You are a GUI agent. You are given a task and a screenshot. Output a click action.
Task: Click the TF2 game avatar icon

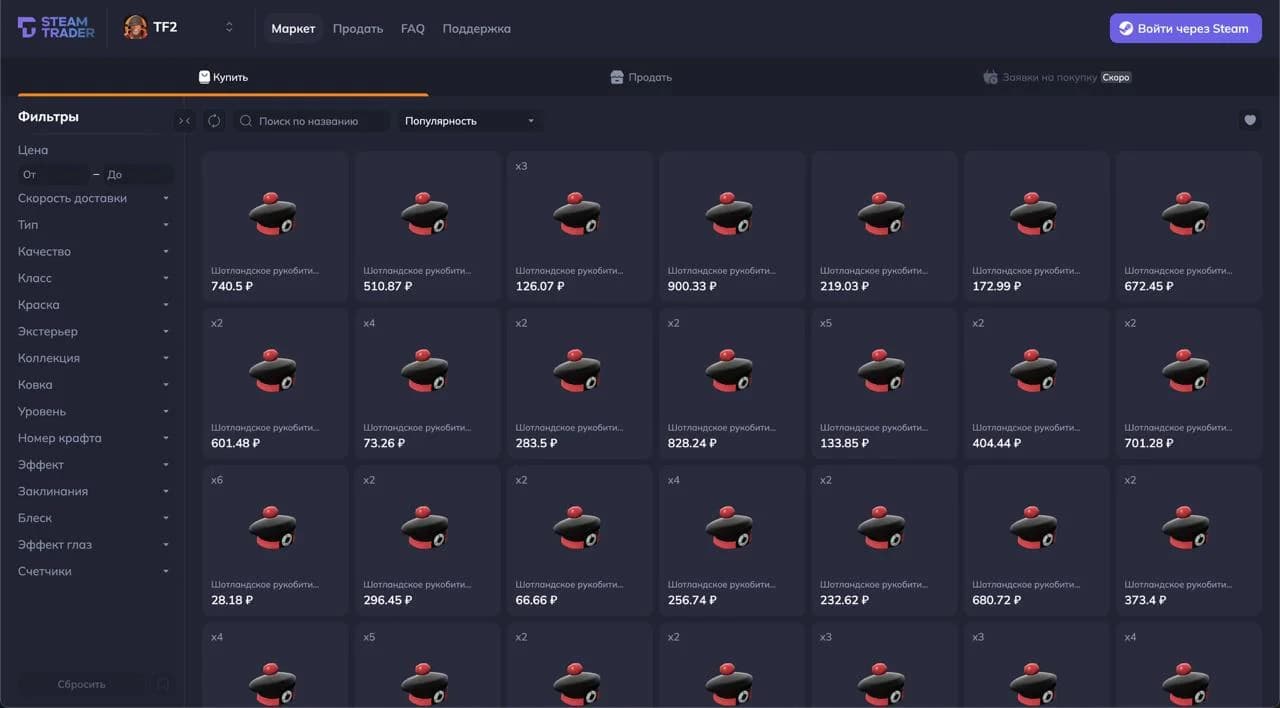click(136, 28)
